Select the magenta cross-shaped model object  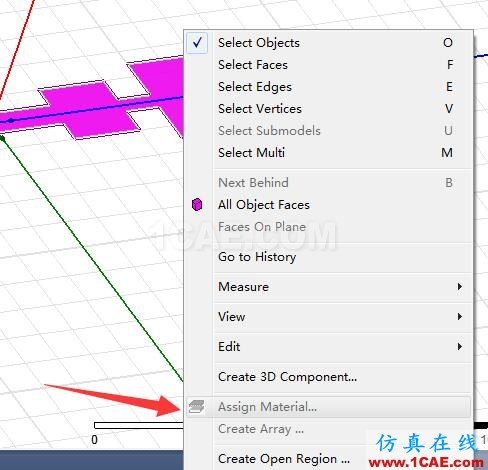90,110
